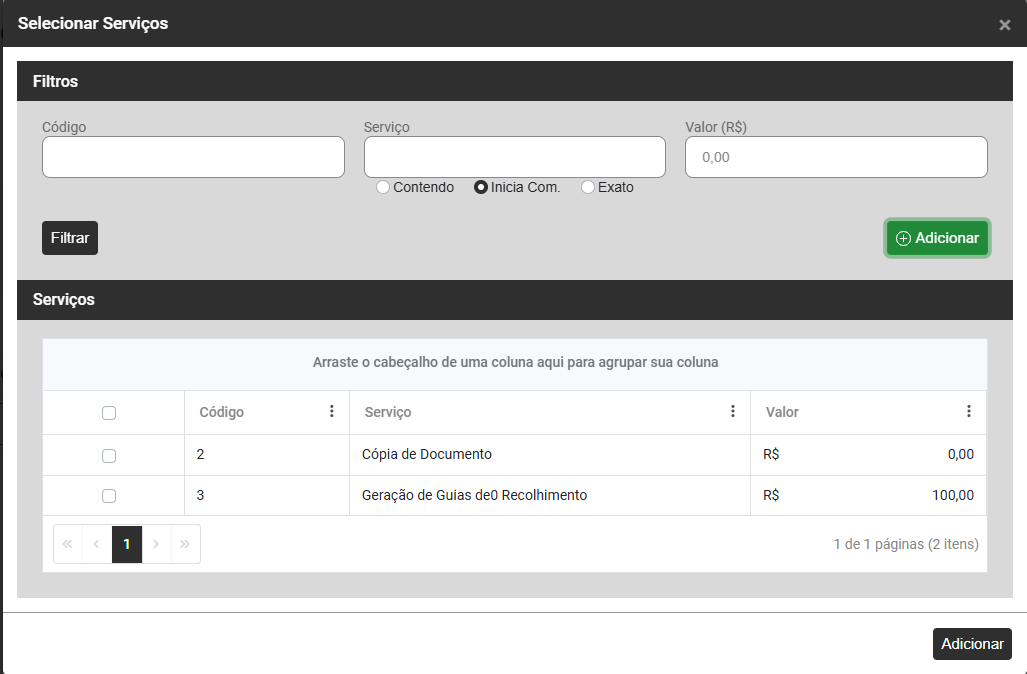Check the select-all checkbox in table header
The height and width of the screenshot is (674, 1027).
(109, 413)
